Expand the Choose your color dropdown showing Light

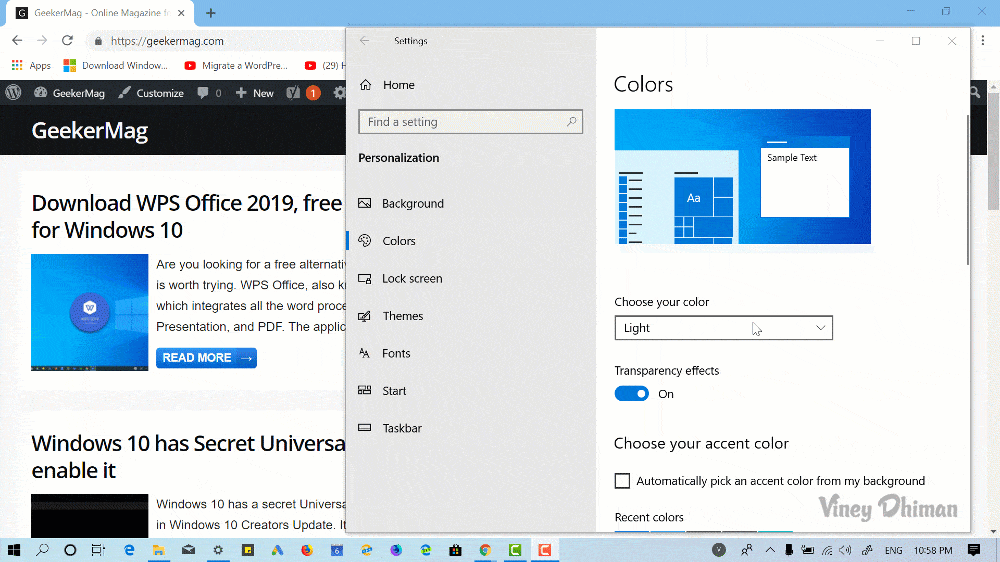(723, 328)
